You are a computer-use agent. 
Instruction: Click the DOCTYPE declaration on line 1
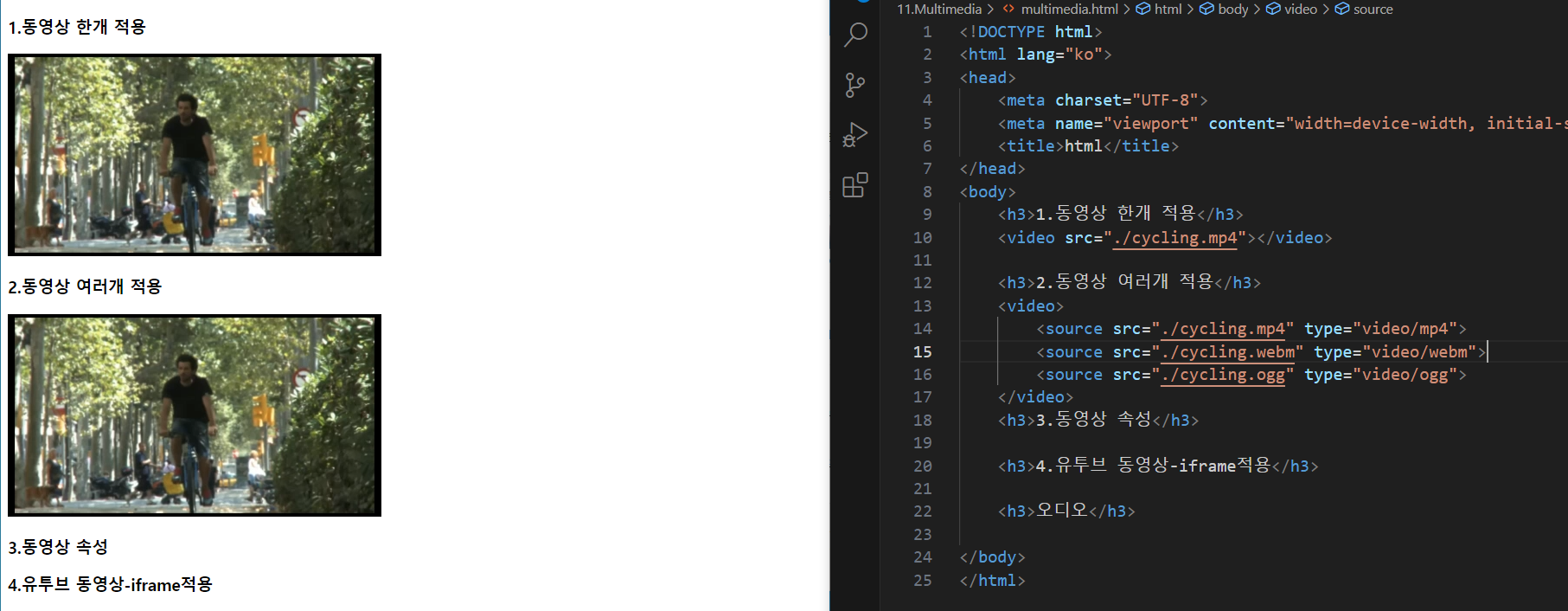point(1030,32)
